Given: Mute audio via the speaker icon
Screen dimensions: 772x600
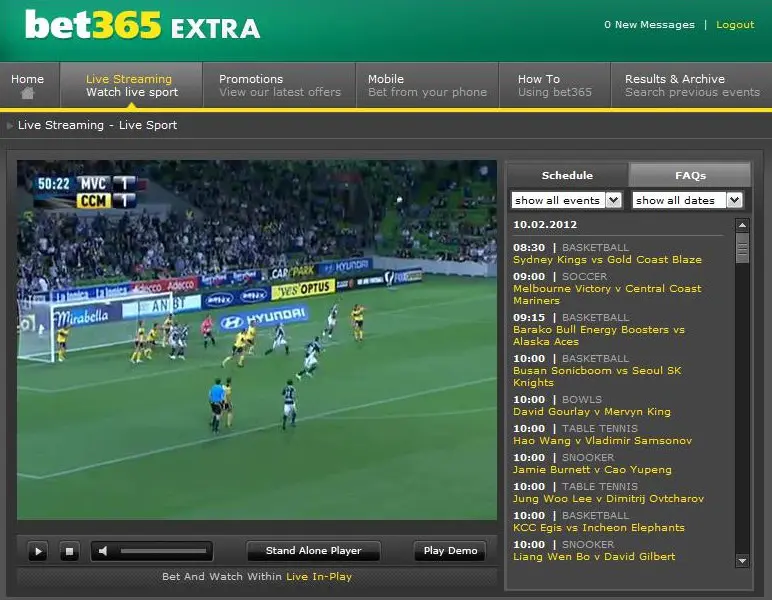Looking at the screenshot, I should (103, 551).
